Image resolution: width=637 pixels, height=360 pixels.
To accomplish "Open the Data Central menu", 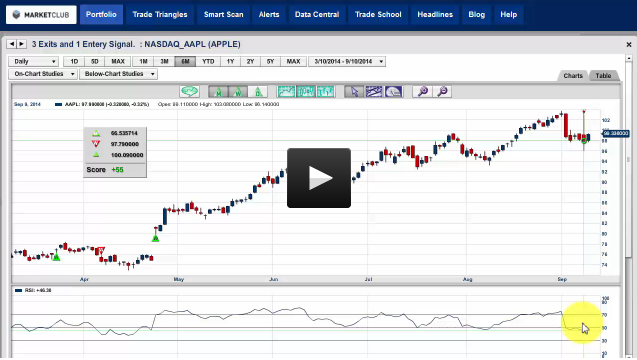I will [317, 15].
